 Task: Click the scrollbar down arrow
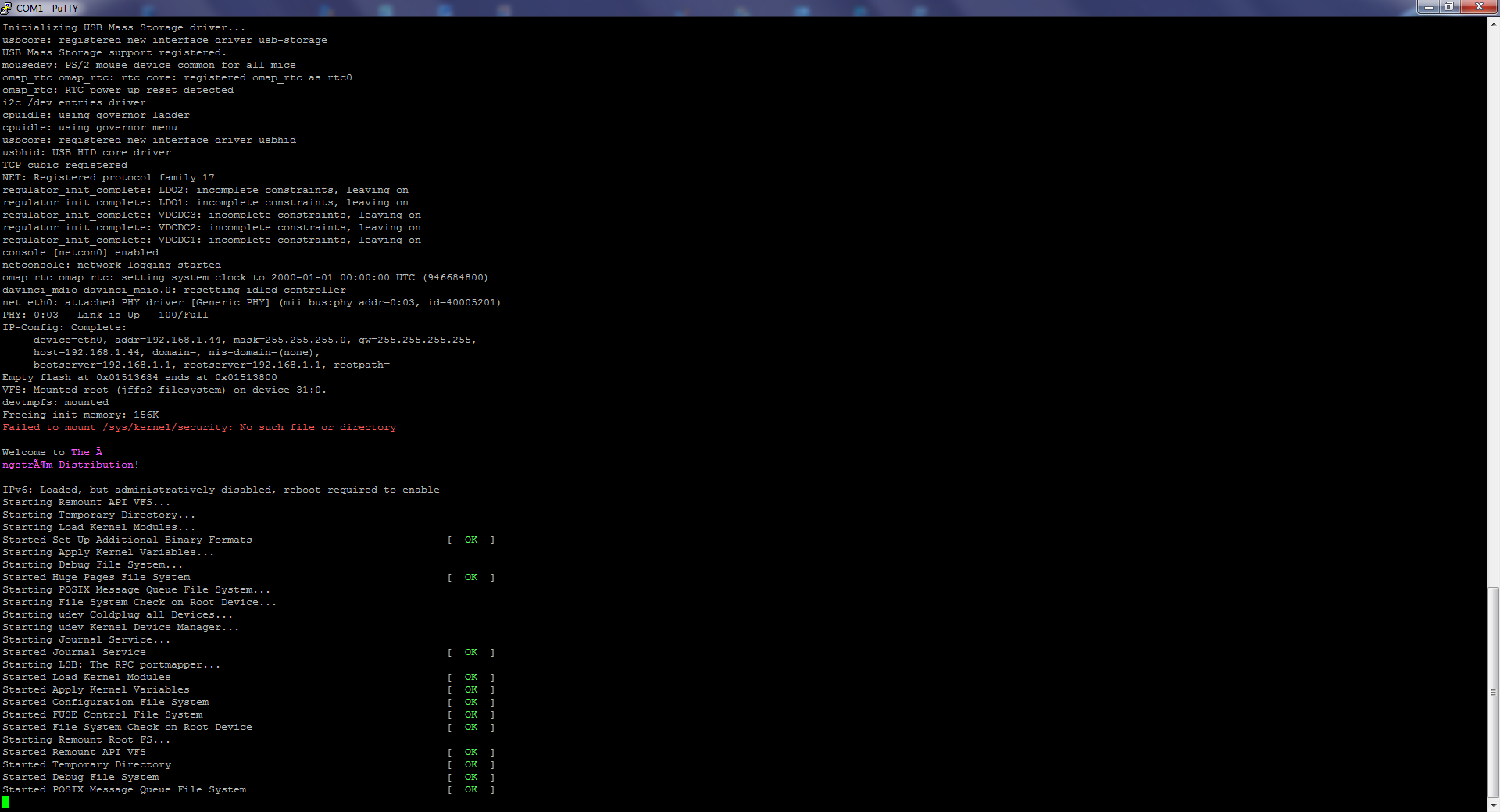pyautogui.click(x=1493, y=805)
